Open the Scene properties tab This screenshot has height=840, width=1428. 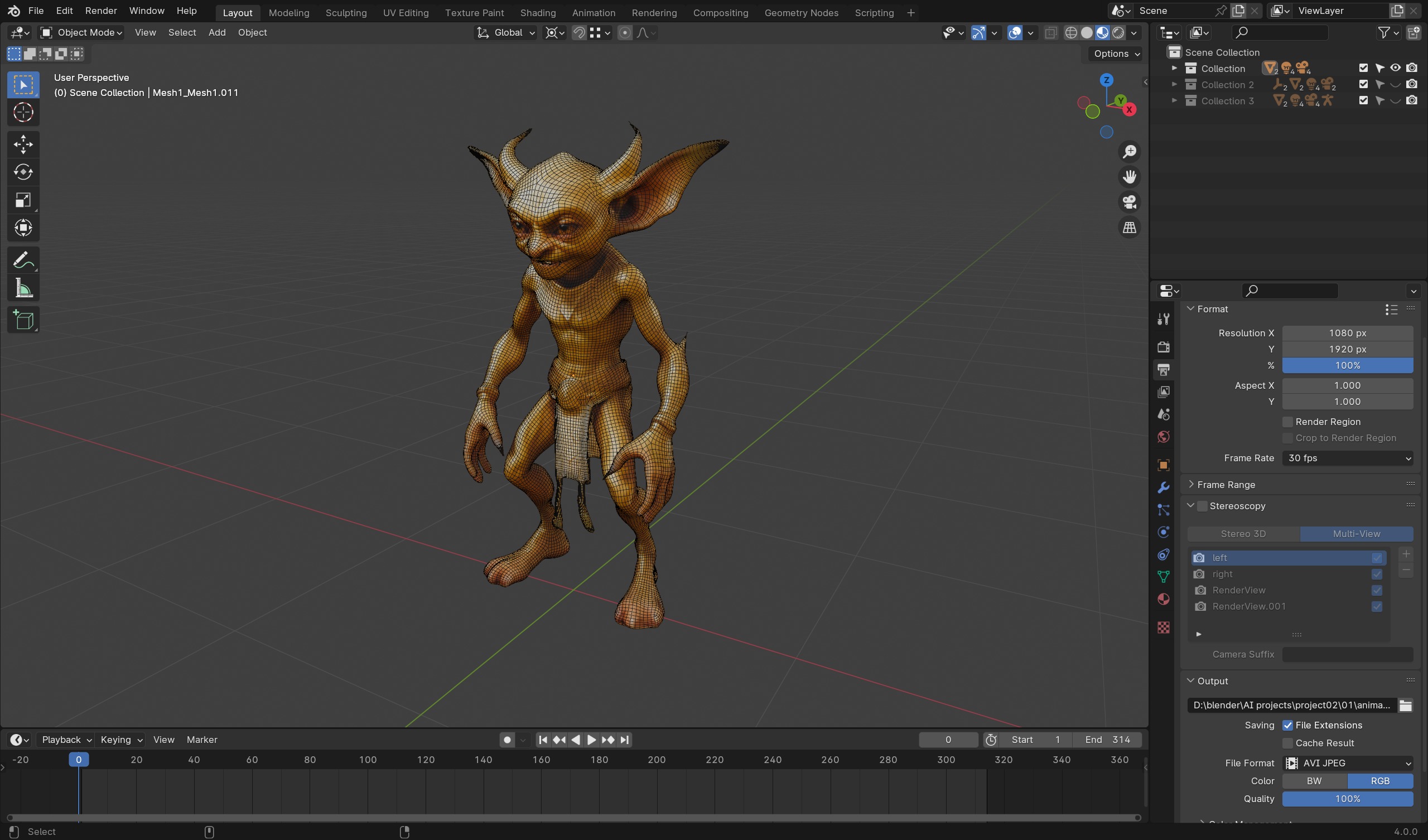[1164, 414]
